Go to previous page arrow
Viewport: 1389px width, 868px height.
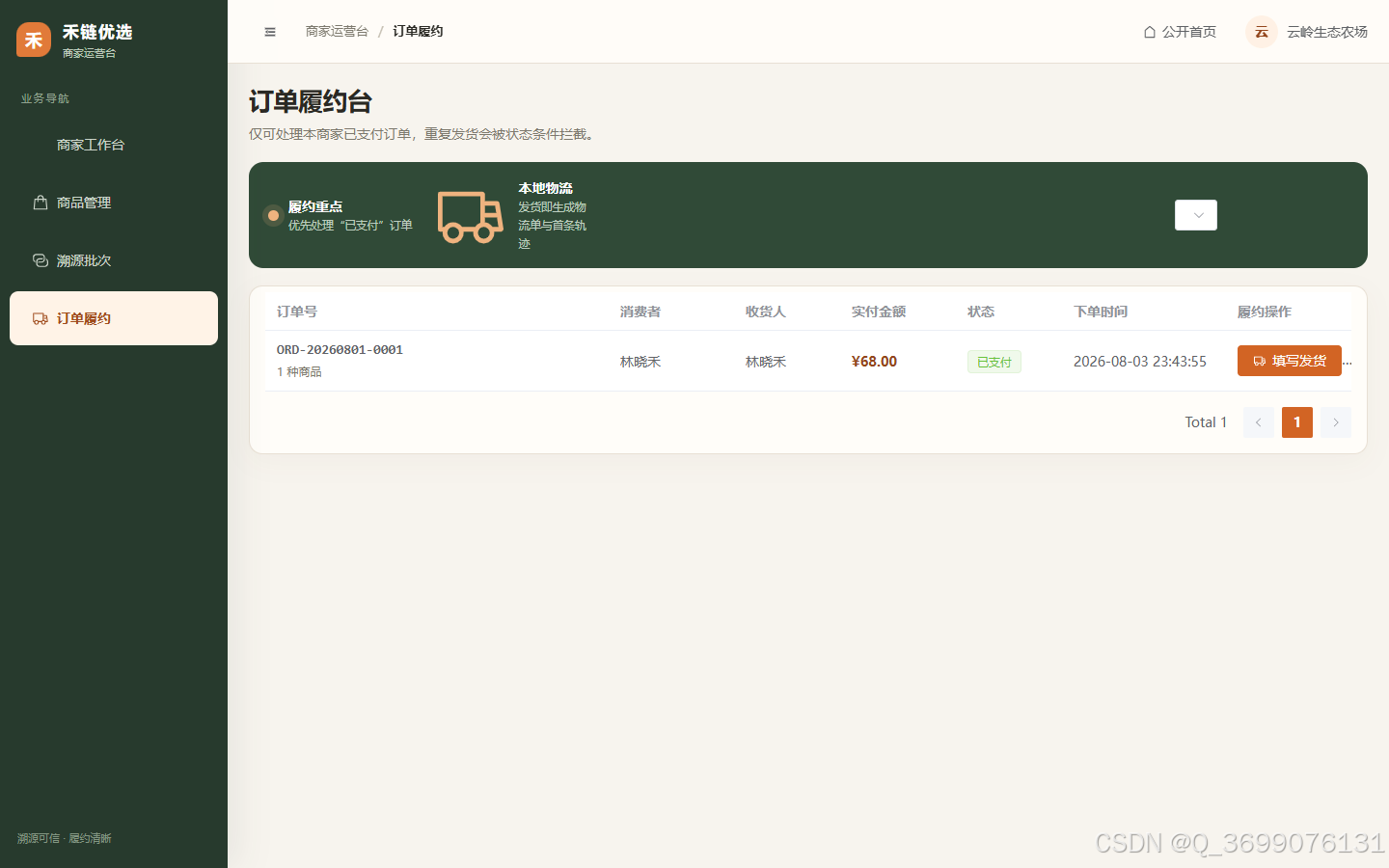point(1259,422)
